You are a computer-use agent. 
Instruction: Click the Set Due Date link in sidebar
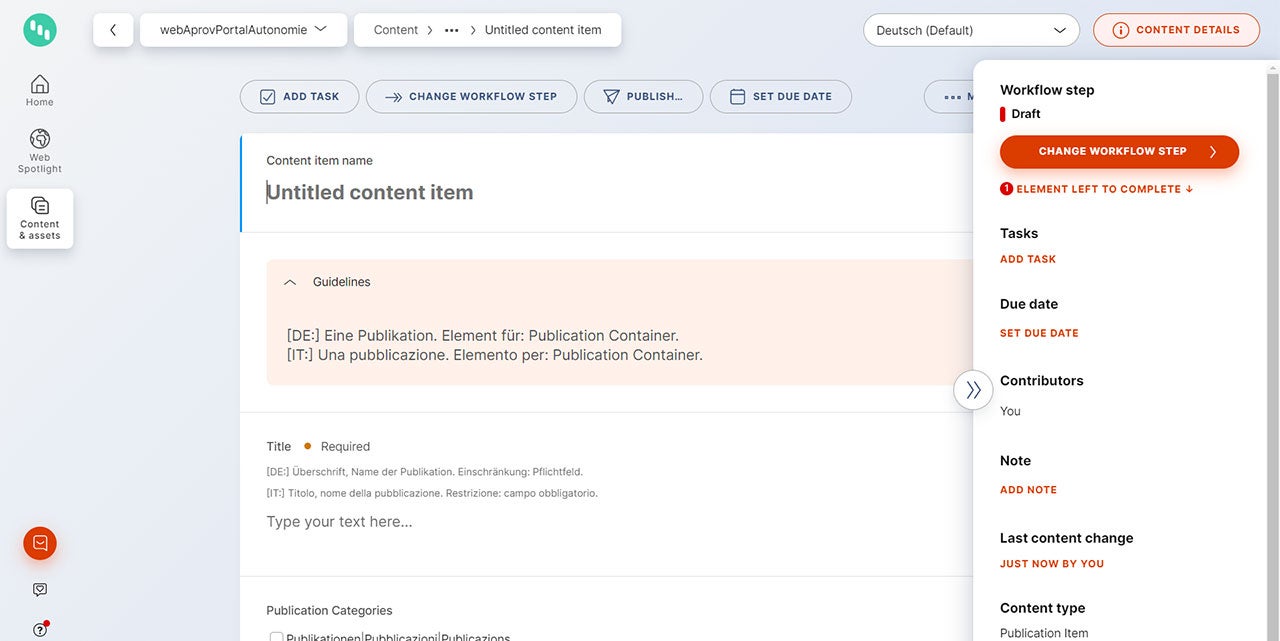[1039, 333]
